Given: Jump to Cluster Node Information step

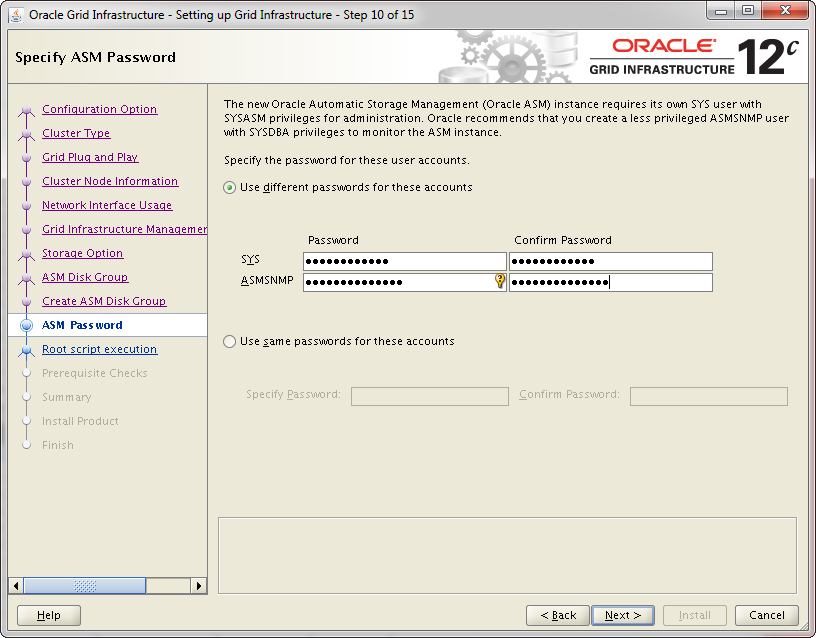Looking at the screenshot, I should tap(110, 181).
